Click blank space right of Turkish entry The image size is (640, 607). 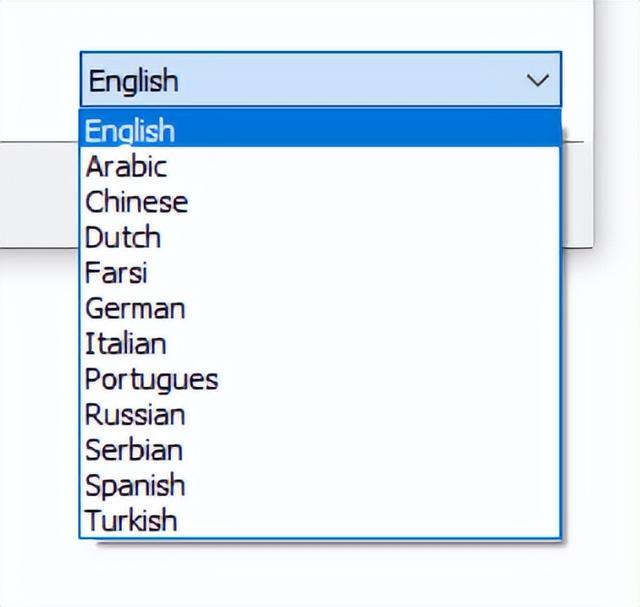(x=369, y=520)
